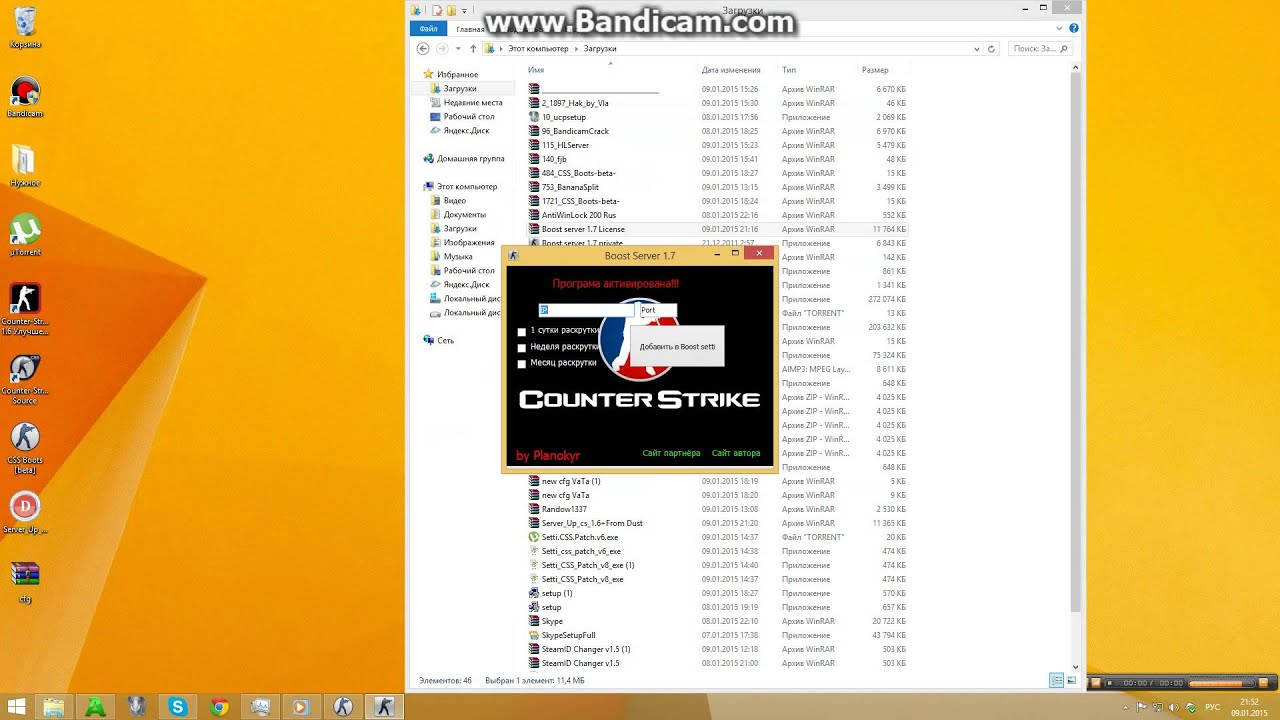Click the Explorer vertical scrollbar
This screenshot has height=720, width=1280.
click(x=1076, y=340)
